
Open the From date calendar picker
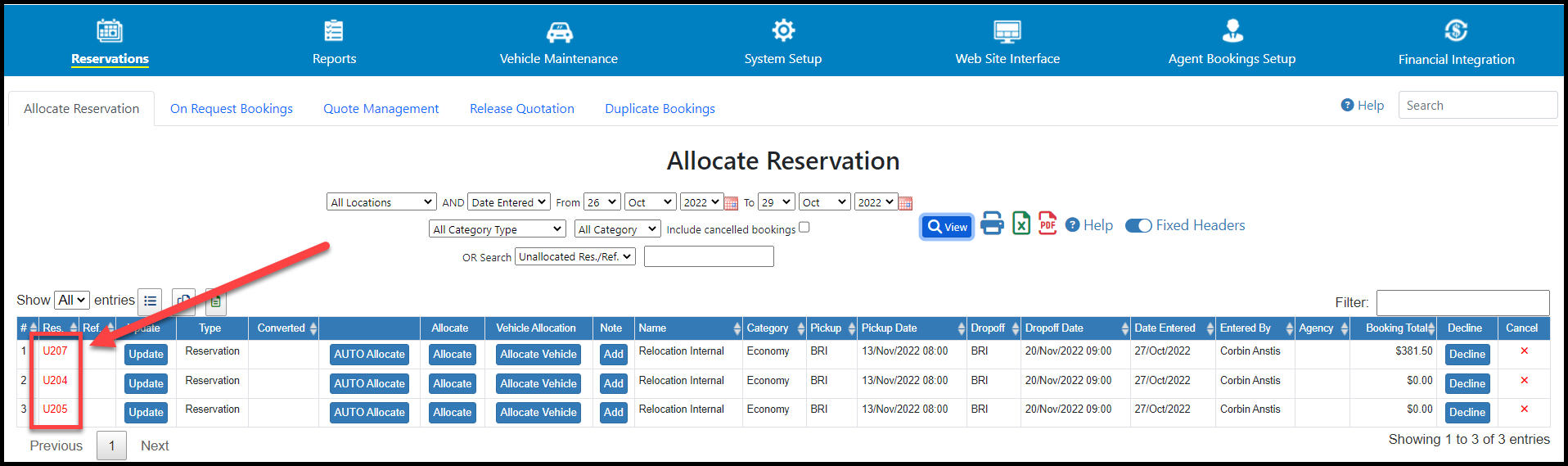click(x=732, y=203)
